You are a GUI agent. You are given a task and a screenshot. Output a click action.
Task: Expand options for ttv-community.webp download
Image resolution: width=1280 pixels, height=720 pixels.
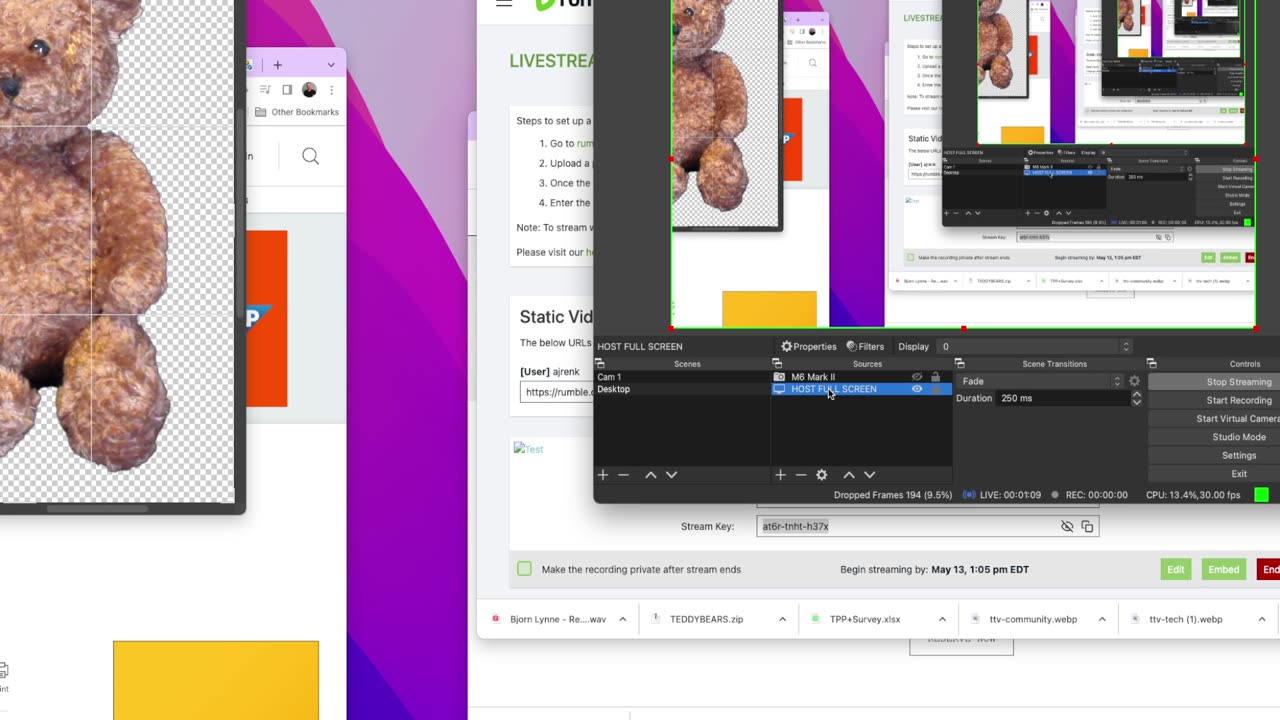point(1102,619)
